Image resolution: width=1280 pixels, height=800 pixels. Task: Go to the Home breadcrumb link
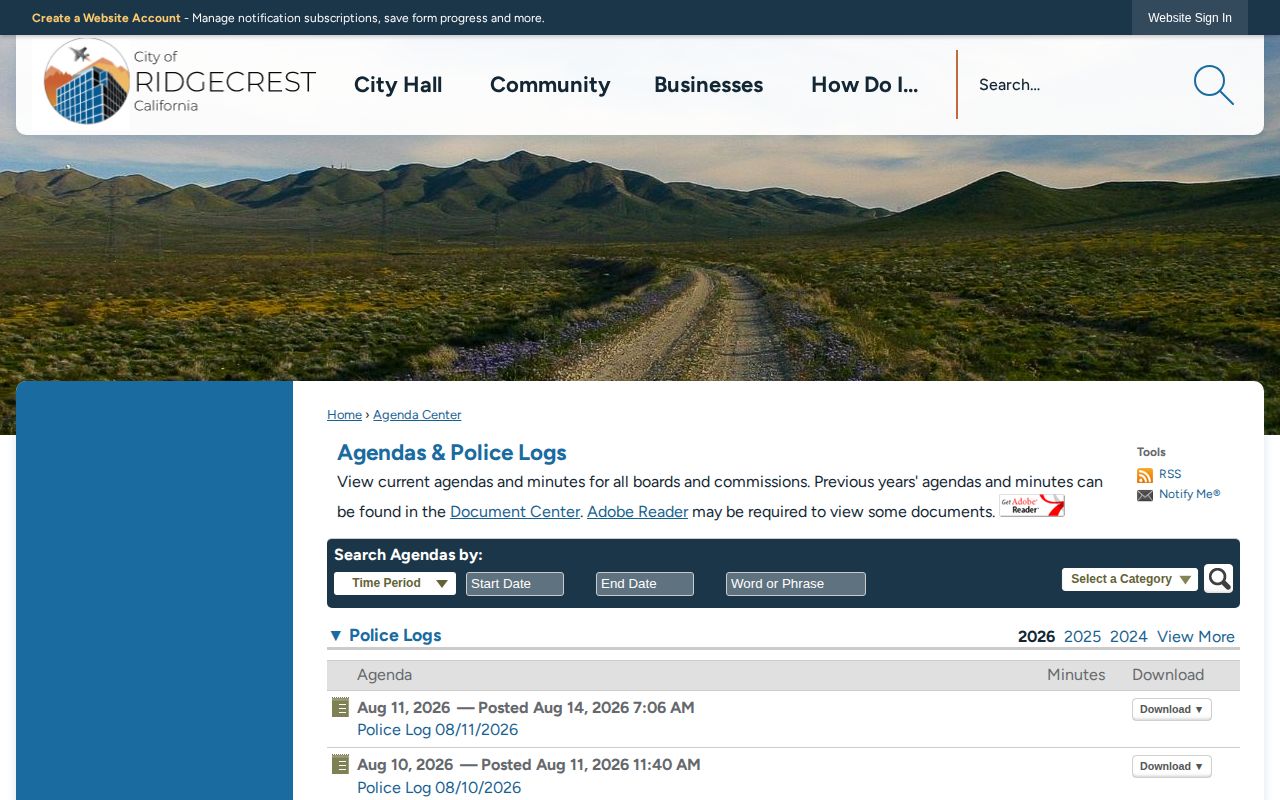click(344, 415)
